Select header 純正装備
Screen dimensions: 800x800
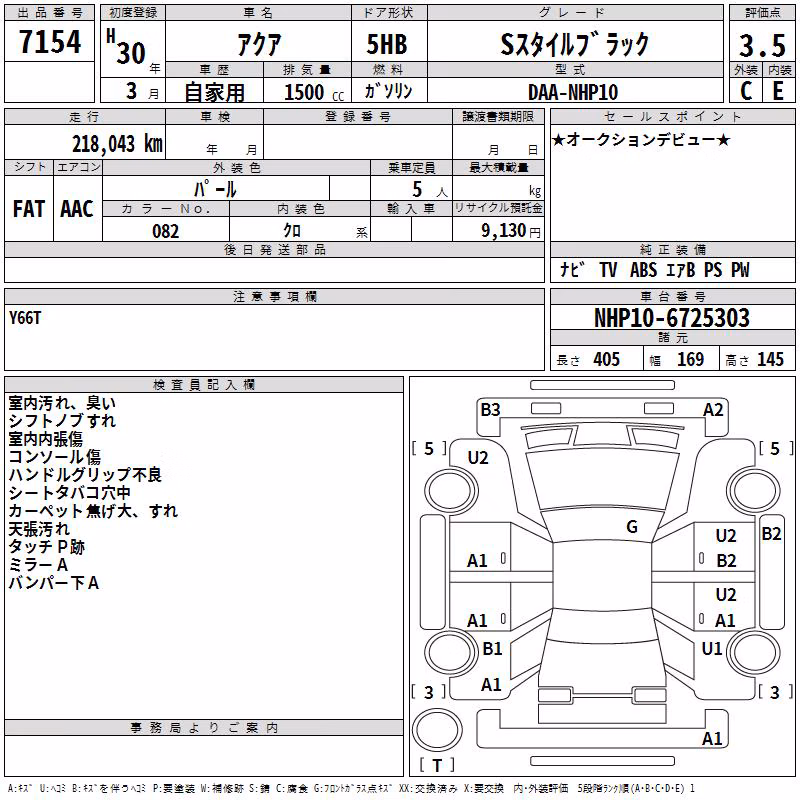tap(672, 249)
